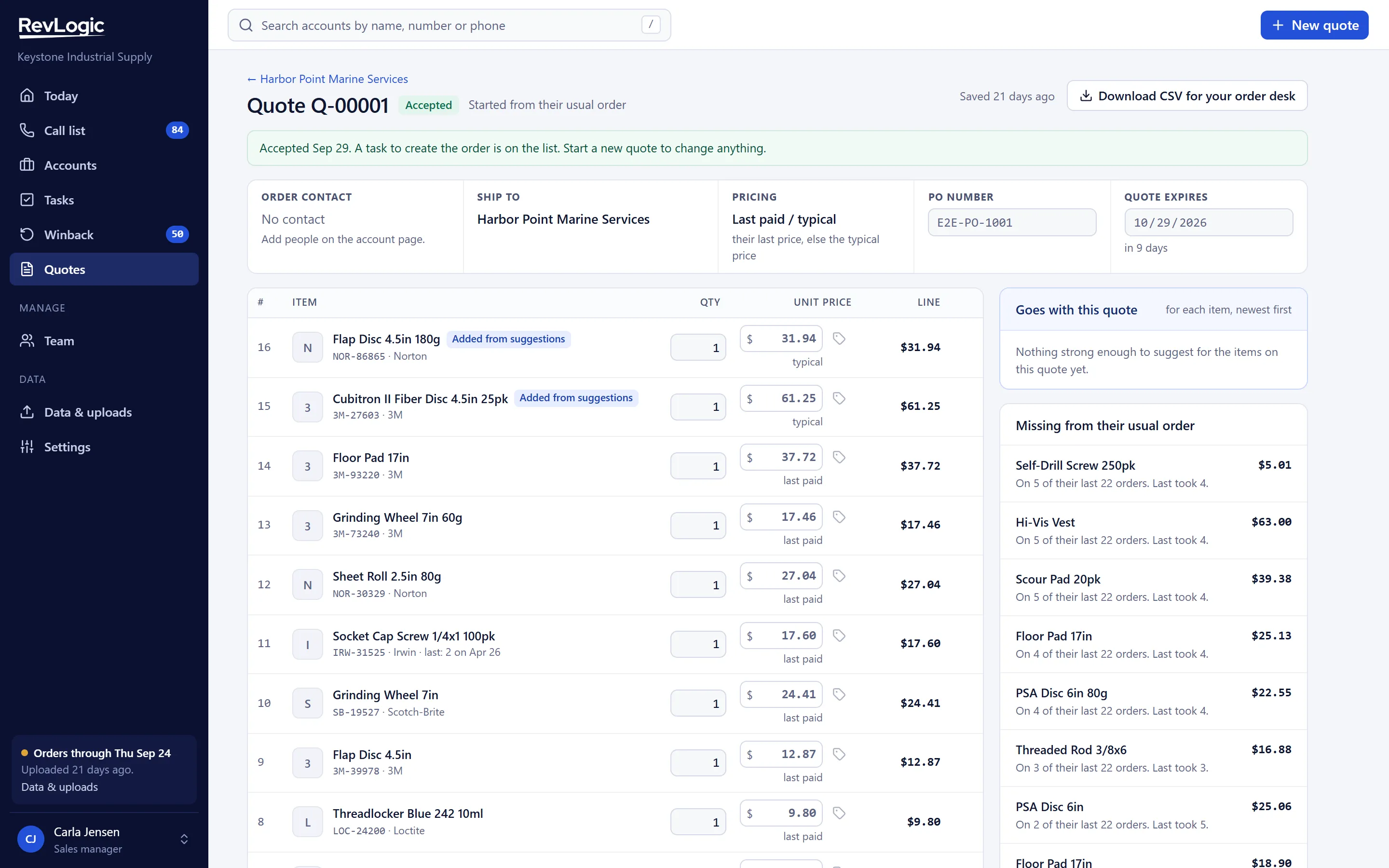The image size is (1389, 868).
Task: Click unit price field showing 17.60
Action: coord(781,636)
